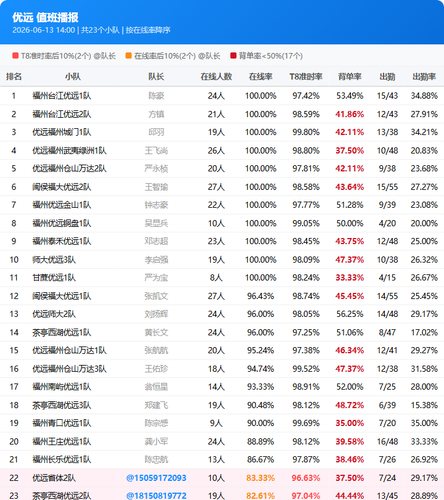Click the dark red 背单率<50% legend swatch

(233, 56)
